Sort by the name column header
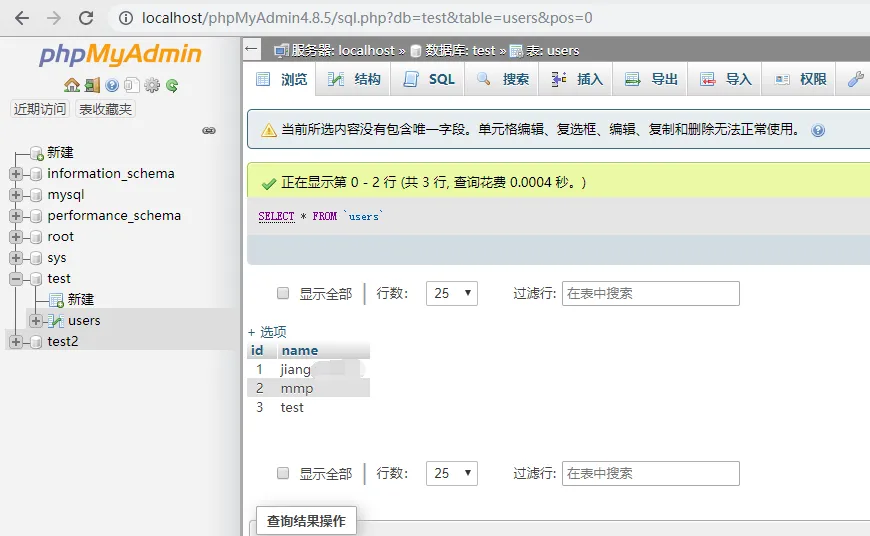Image resolution: width=870 pixels, height=536 pixels. [x=300, y=351]
